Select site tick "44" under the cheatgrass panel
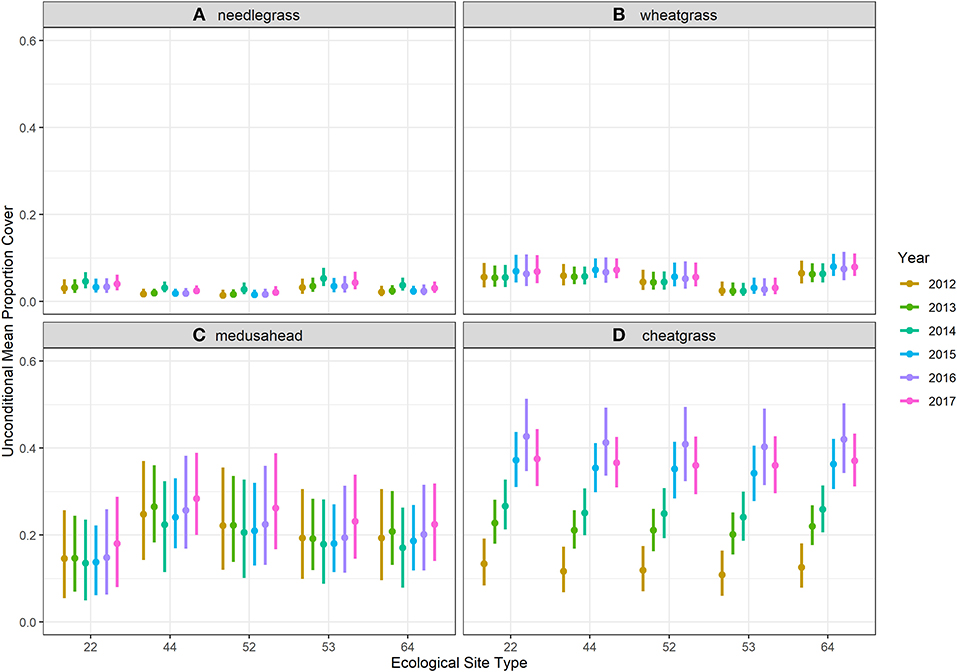Viewport: 957px width, 672px height. (x=590, y=647)
